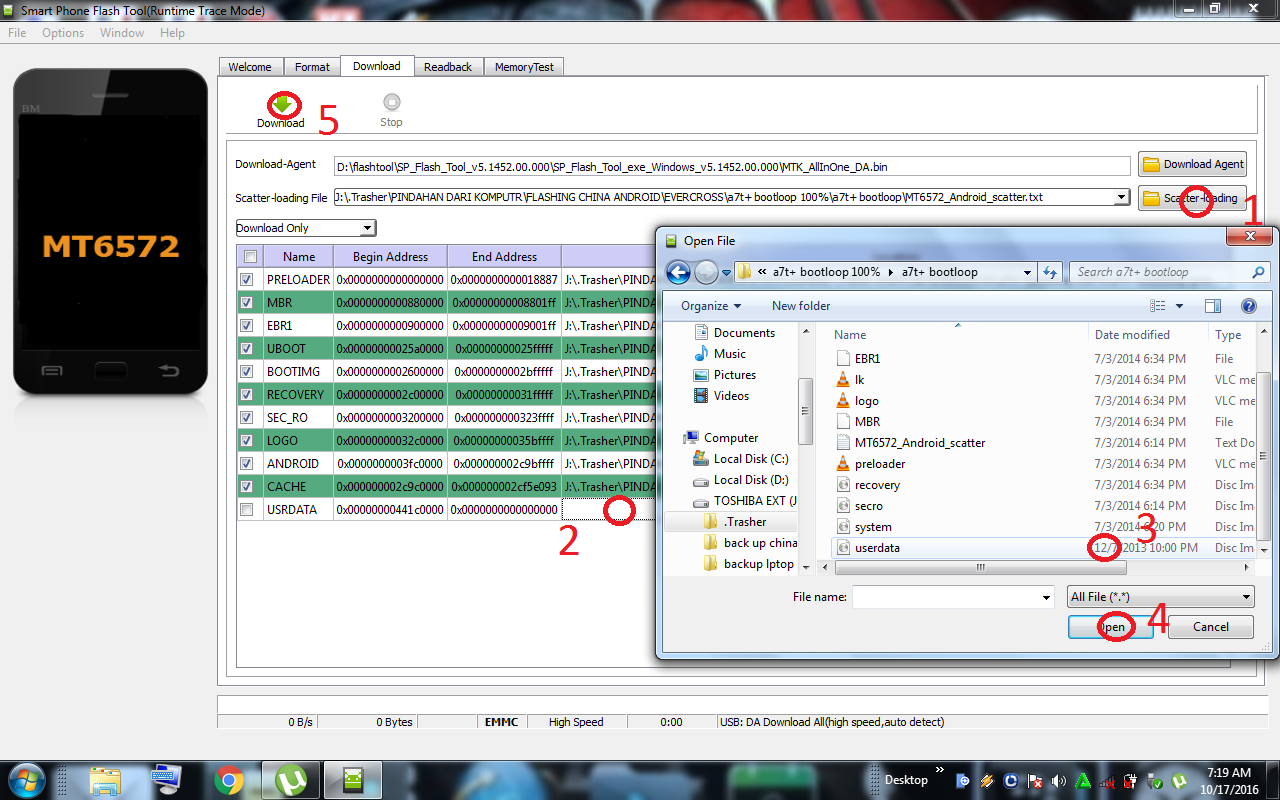Viewport: 1280px width, 800px height.
Task: Click the blue help question mark icon
Action: pyautogui.click(x=1248, y=306)
